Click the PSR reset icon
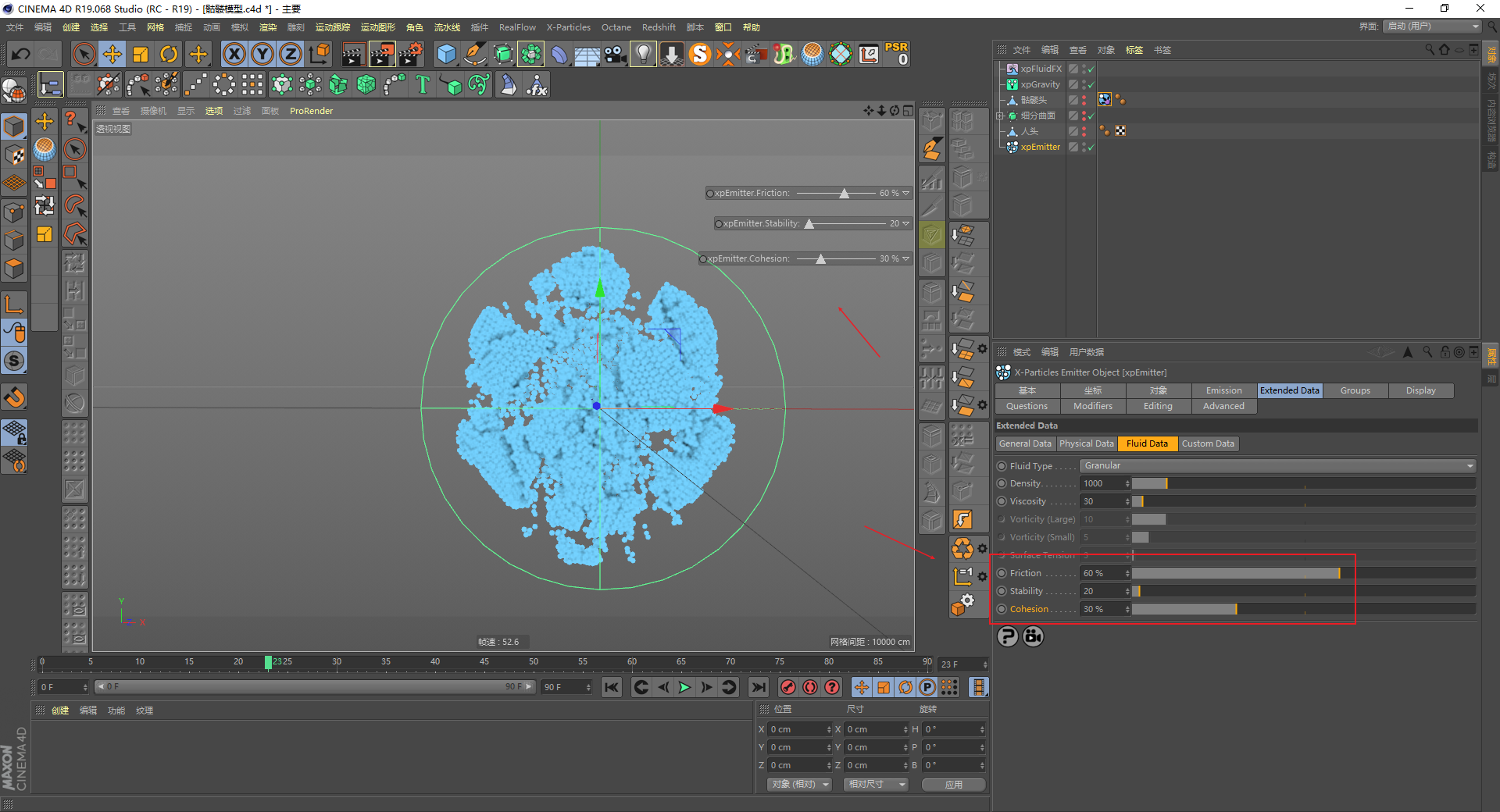The height and width of the screenshot is (812, 1500). 896,54
